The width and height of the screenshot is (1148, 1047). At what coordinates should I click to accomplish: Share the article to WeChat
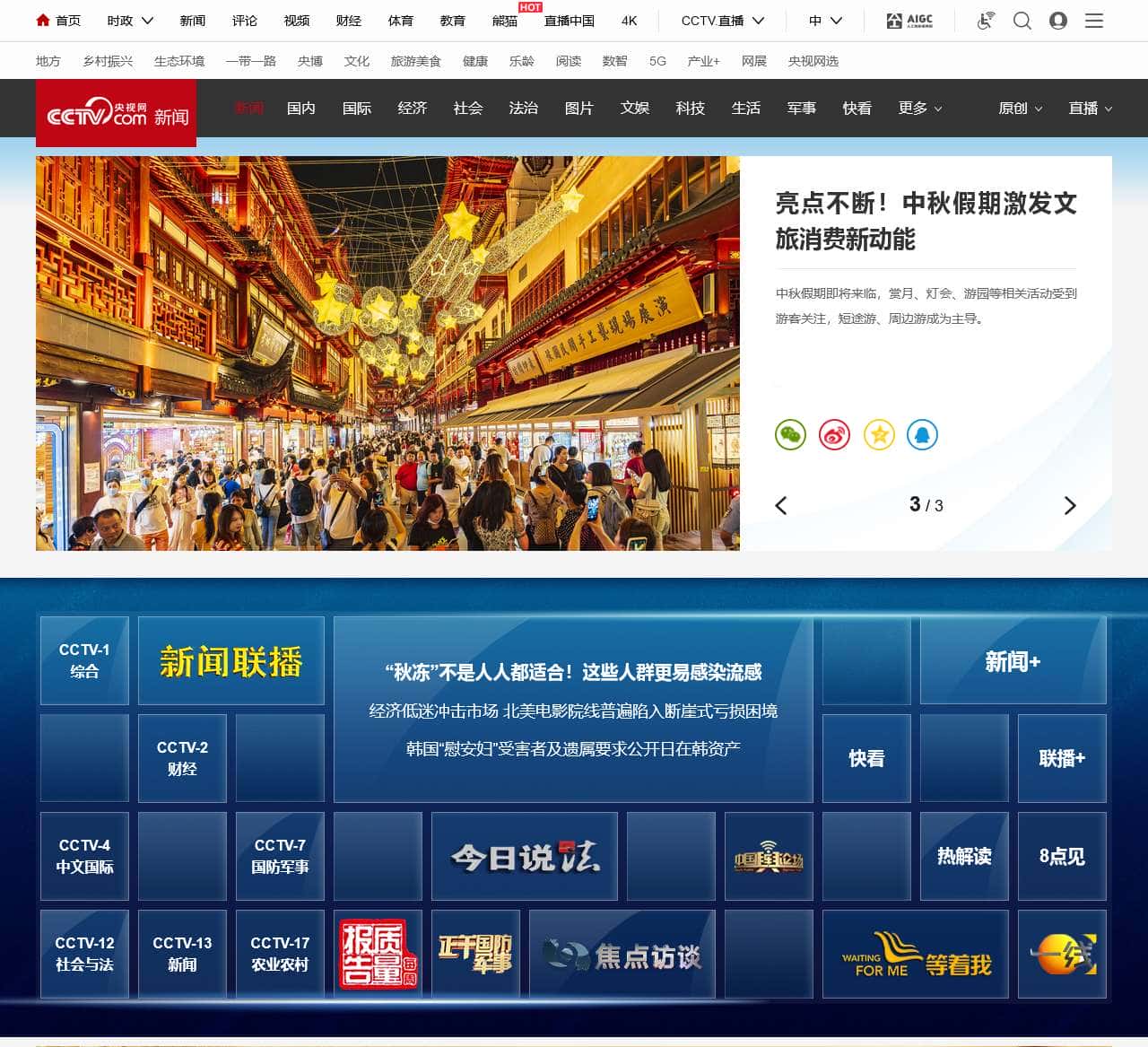790,435
